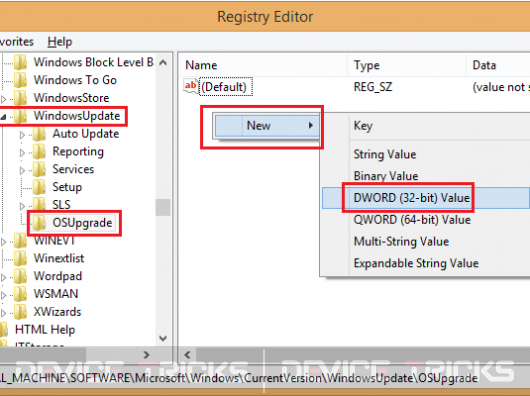Click the tree pane scroll down arrow
The image size is (530, 396).
pyautogui.click(x=163, y=339)
